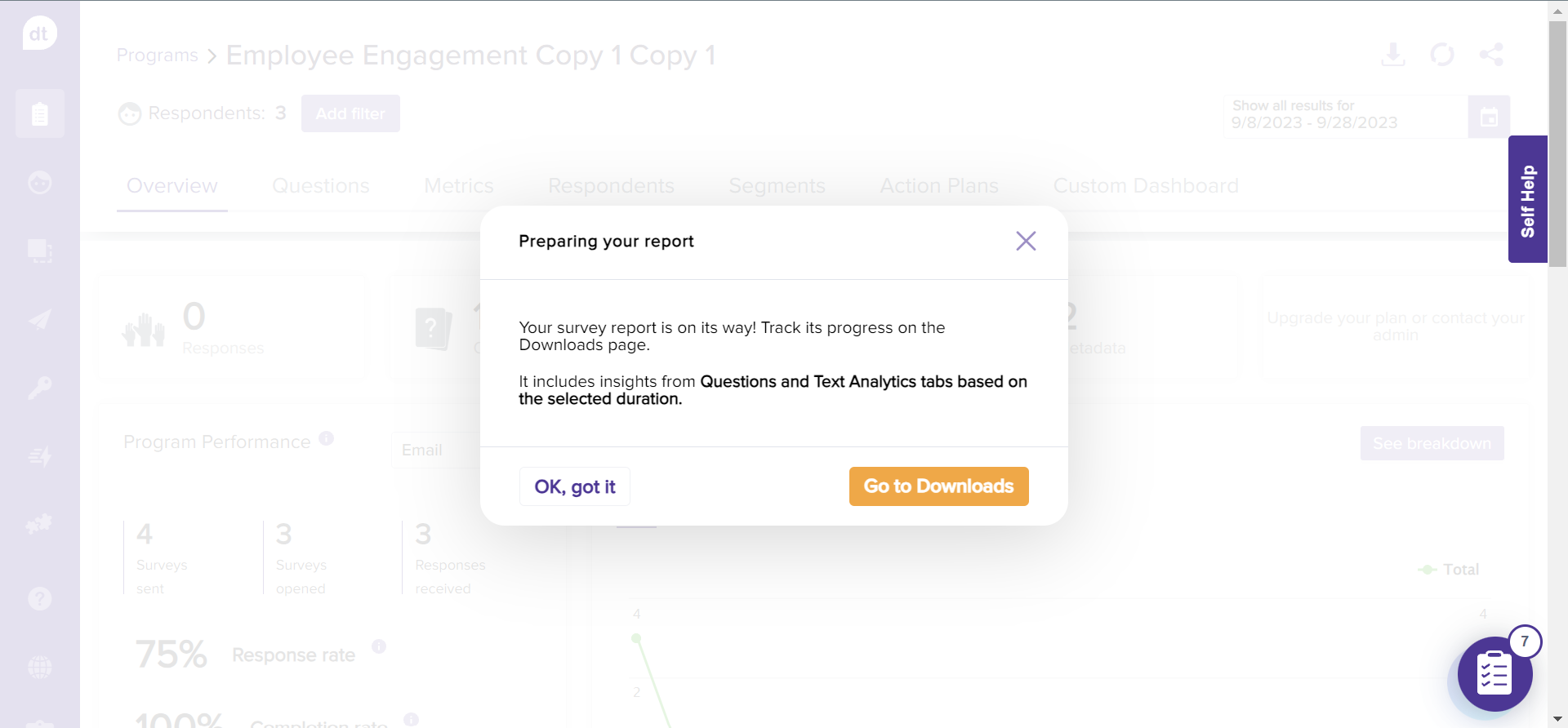
Task: Switch to the Custom Dashboard tab
Action: pyautogui.click(x=1146, y=186)
